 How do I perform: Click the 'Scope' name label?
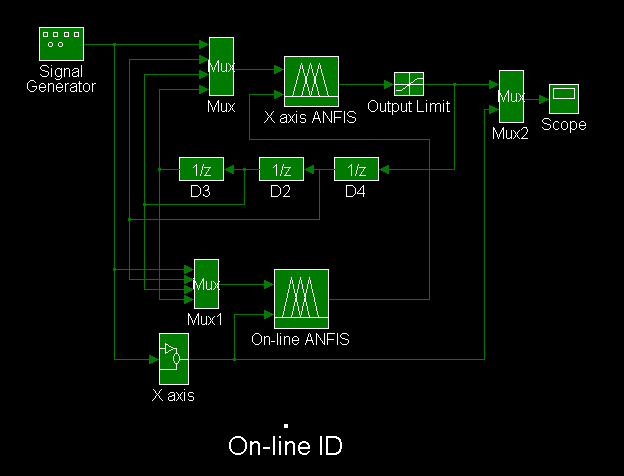coord(563,125)
